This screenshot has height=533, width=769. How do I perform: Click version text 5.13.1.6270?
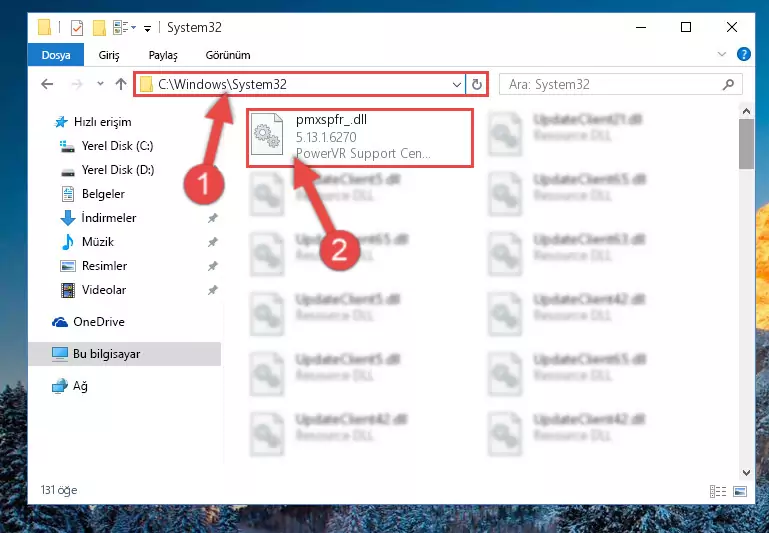326,137
